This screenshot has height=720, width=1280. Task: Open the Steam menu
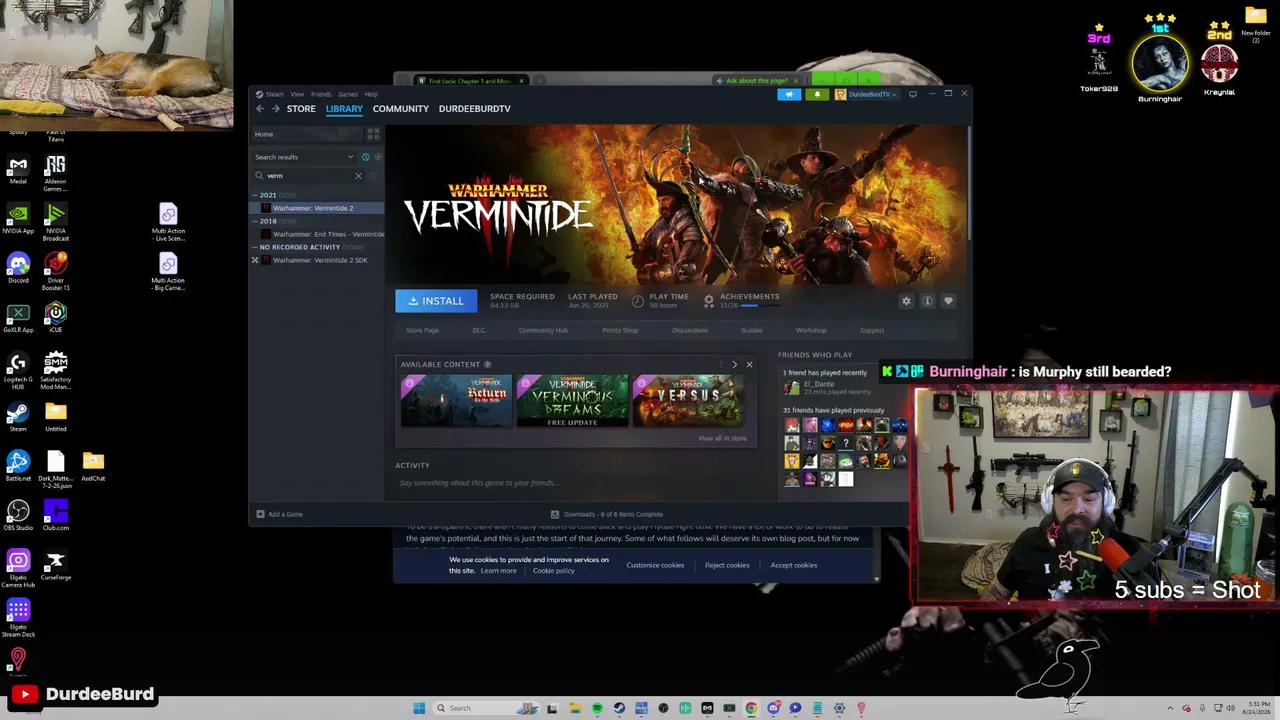[274, 94]
